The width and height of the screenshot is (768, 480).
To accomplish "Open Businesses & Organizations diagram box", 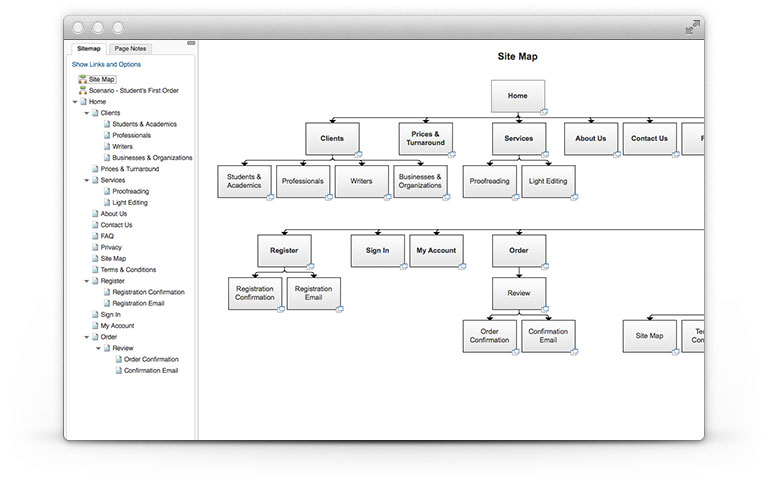I will pyautogui.click(x=420, y=181).
